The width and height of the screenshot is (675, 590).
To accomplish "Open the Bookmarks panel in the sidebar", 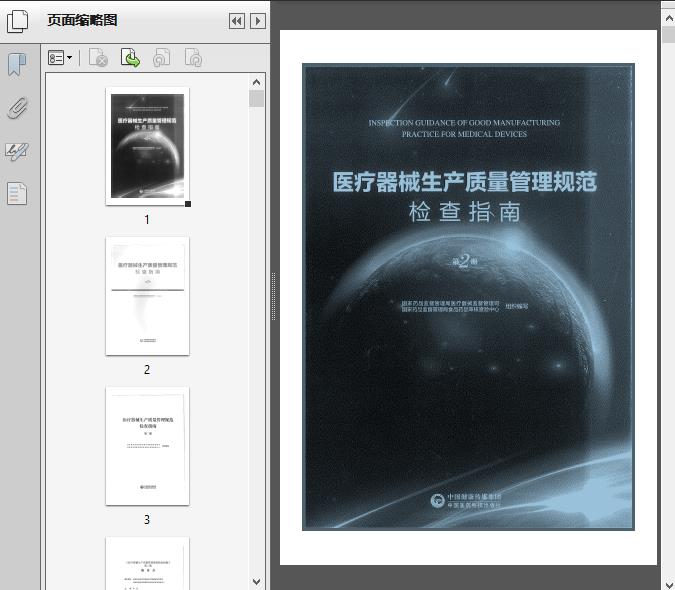I will [17, 65].
